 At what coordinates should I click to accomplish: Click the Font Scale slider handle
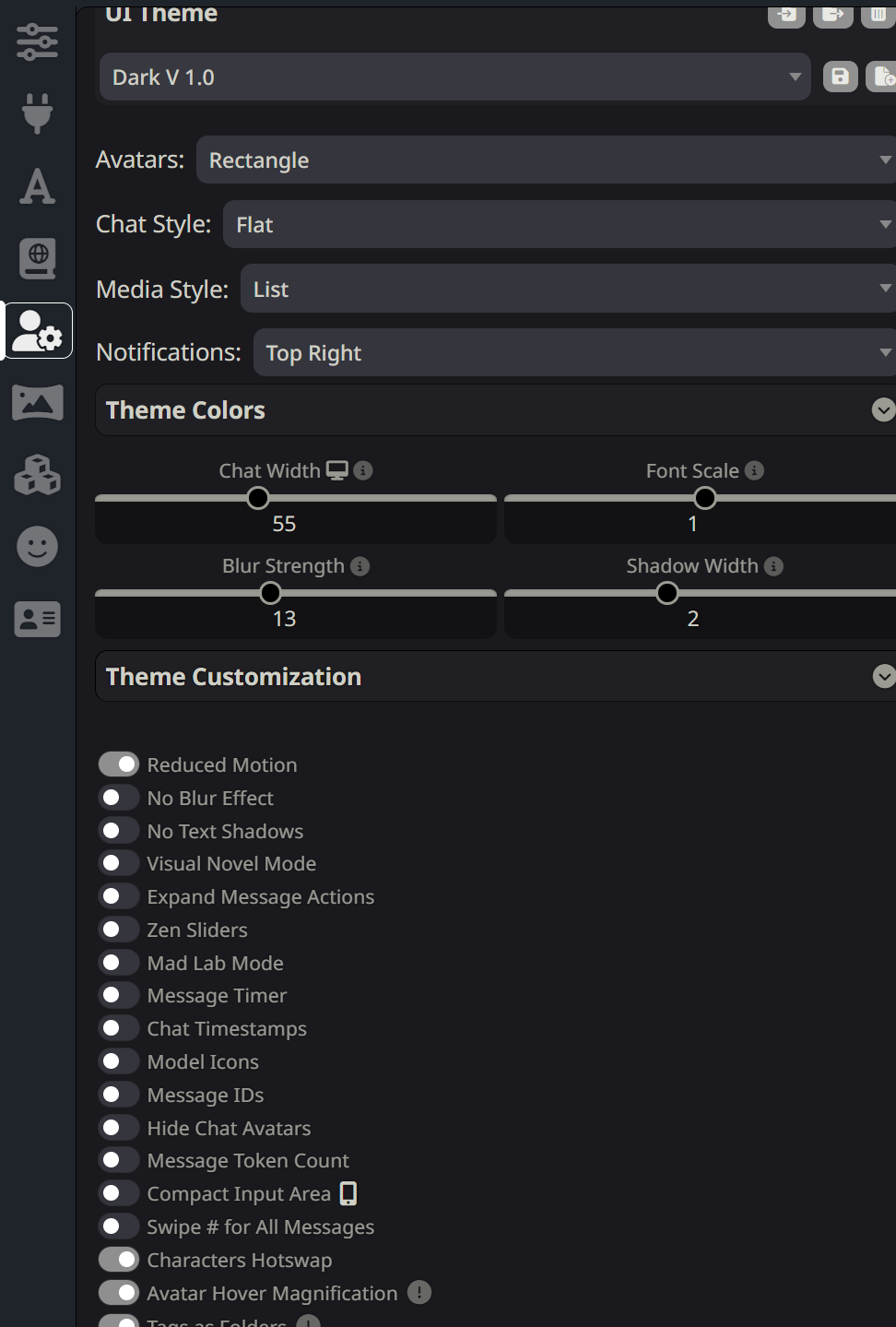tap(705, 498)
